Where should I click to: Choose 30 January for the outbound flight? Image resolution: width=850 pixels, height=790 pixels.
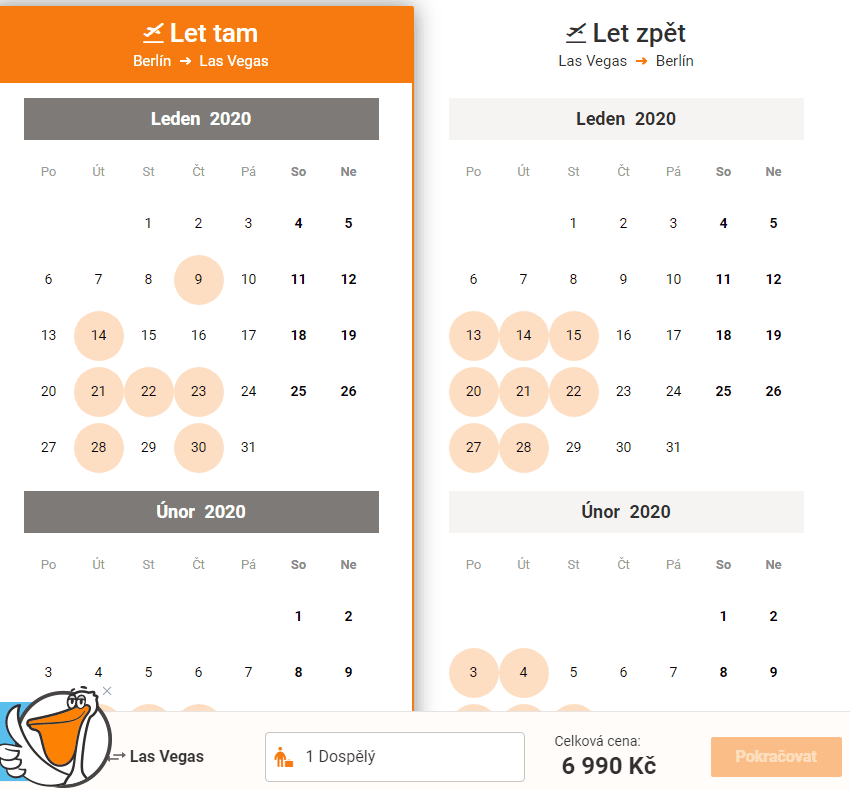coord(198,447)
